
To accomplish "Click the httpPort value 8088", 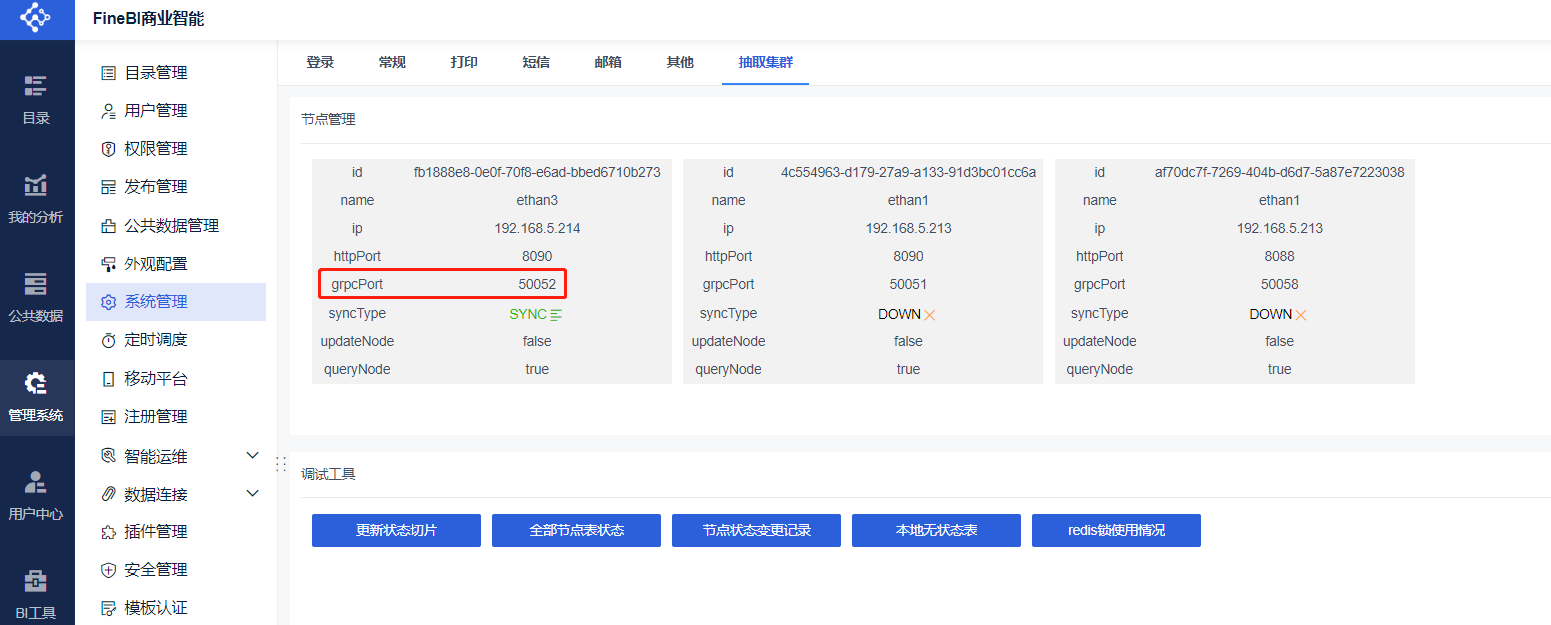I will 1279,256.
